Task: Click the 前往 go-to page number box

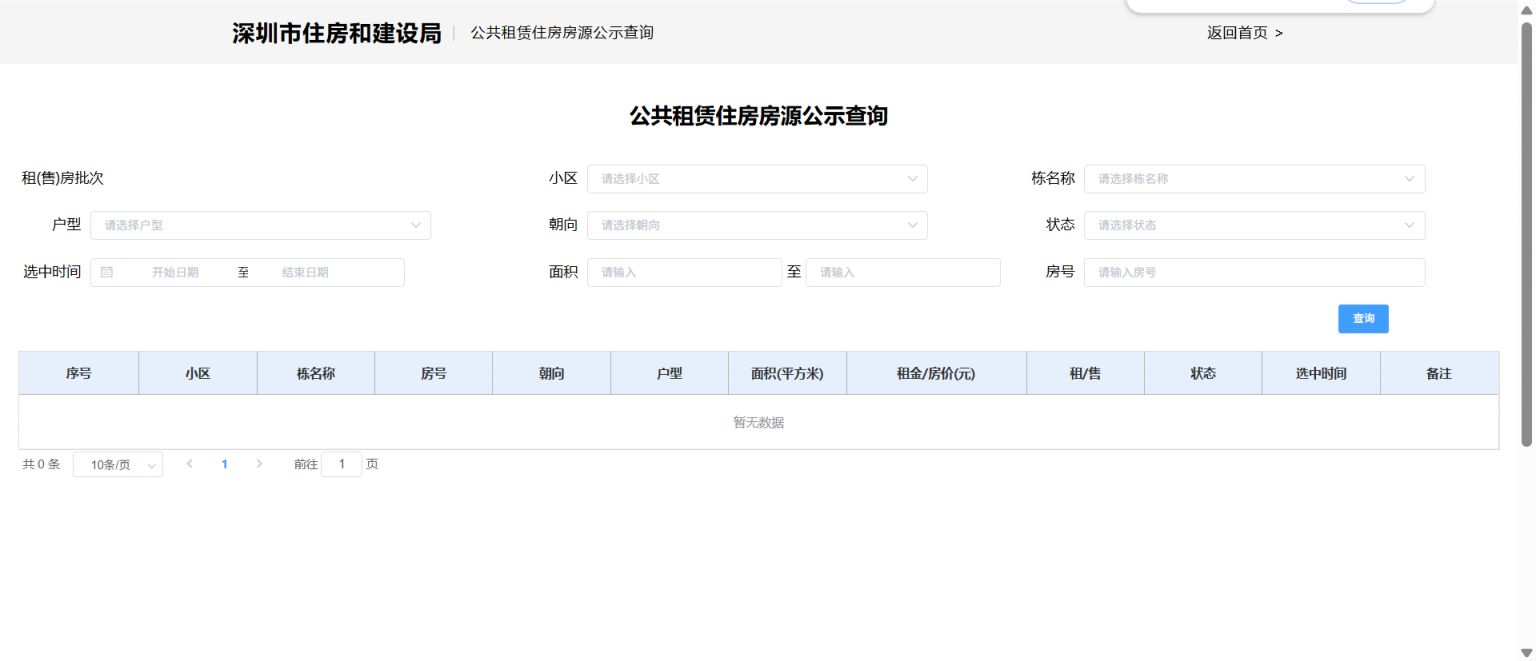Action: 342,464
